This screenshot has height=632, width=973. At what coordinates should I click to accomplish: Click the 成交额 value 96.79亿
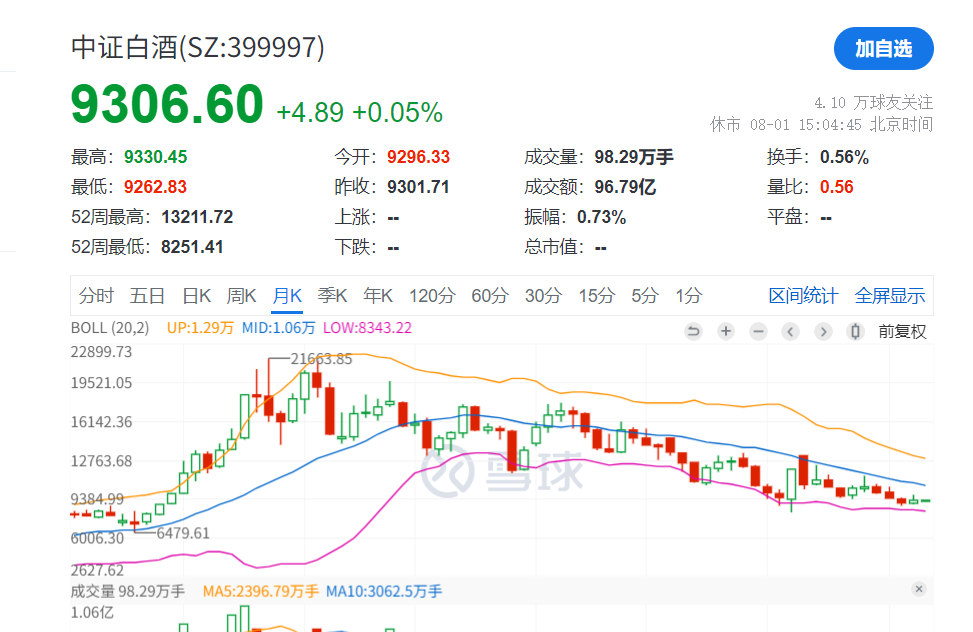tap(625, 187)
